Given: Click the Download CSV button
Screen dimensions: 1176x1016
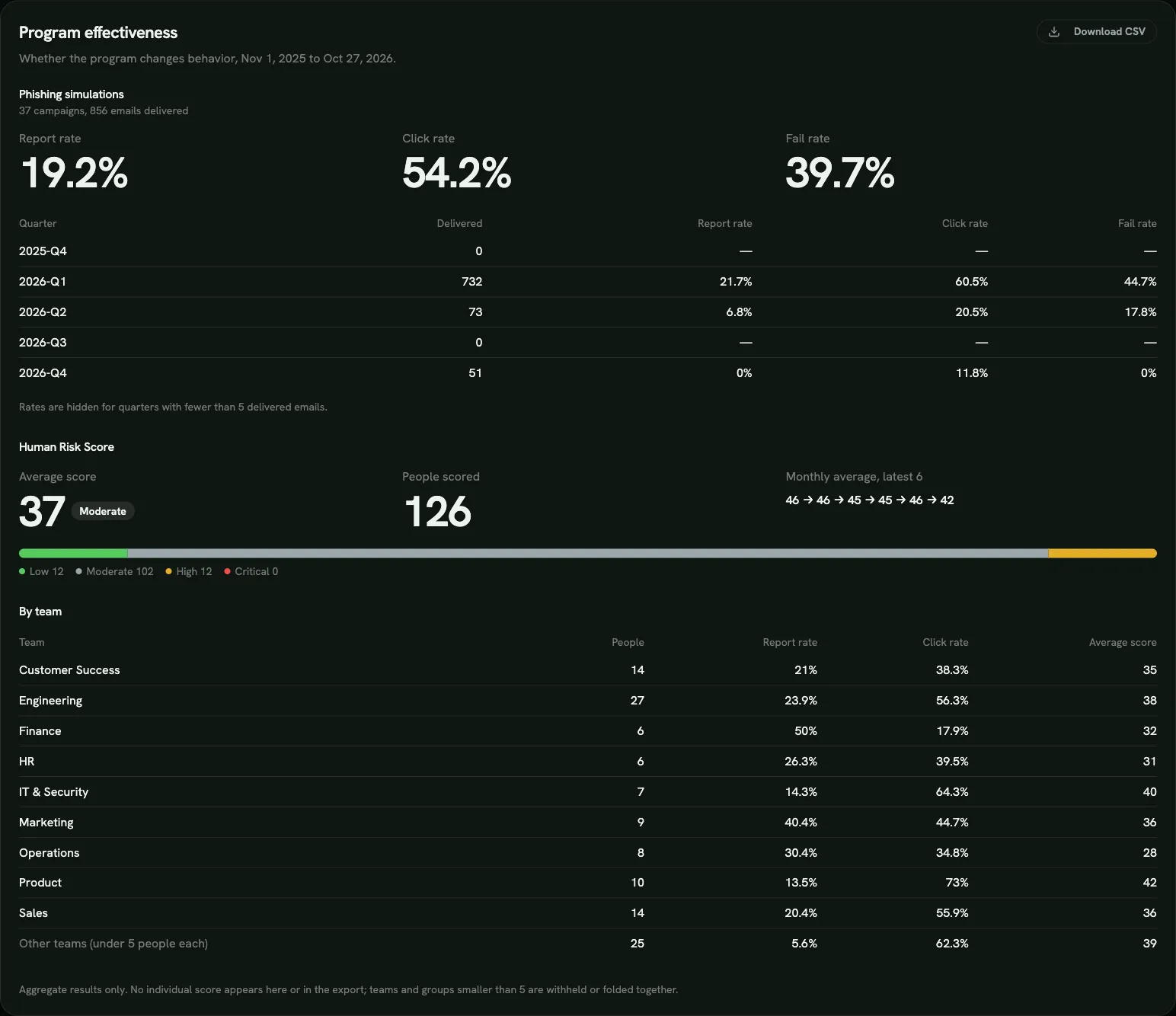Looking at the screenshot, I should pyautogui.click(x=1096, y=32).
